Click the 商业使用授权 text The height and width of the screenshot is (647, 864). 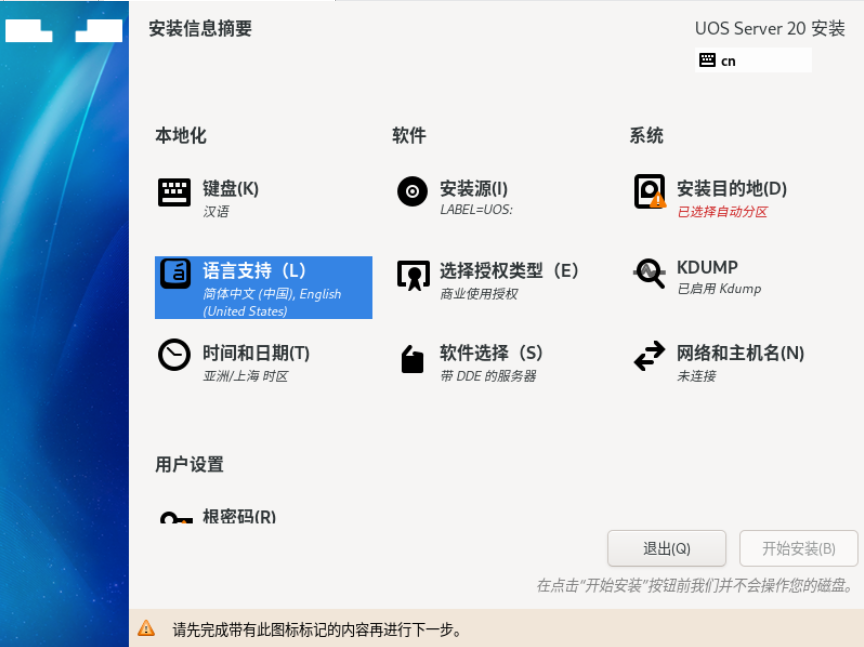479,294
